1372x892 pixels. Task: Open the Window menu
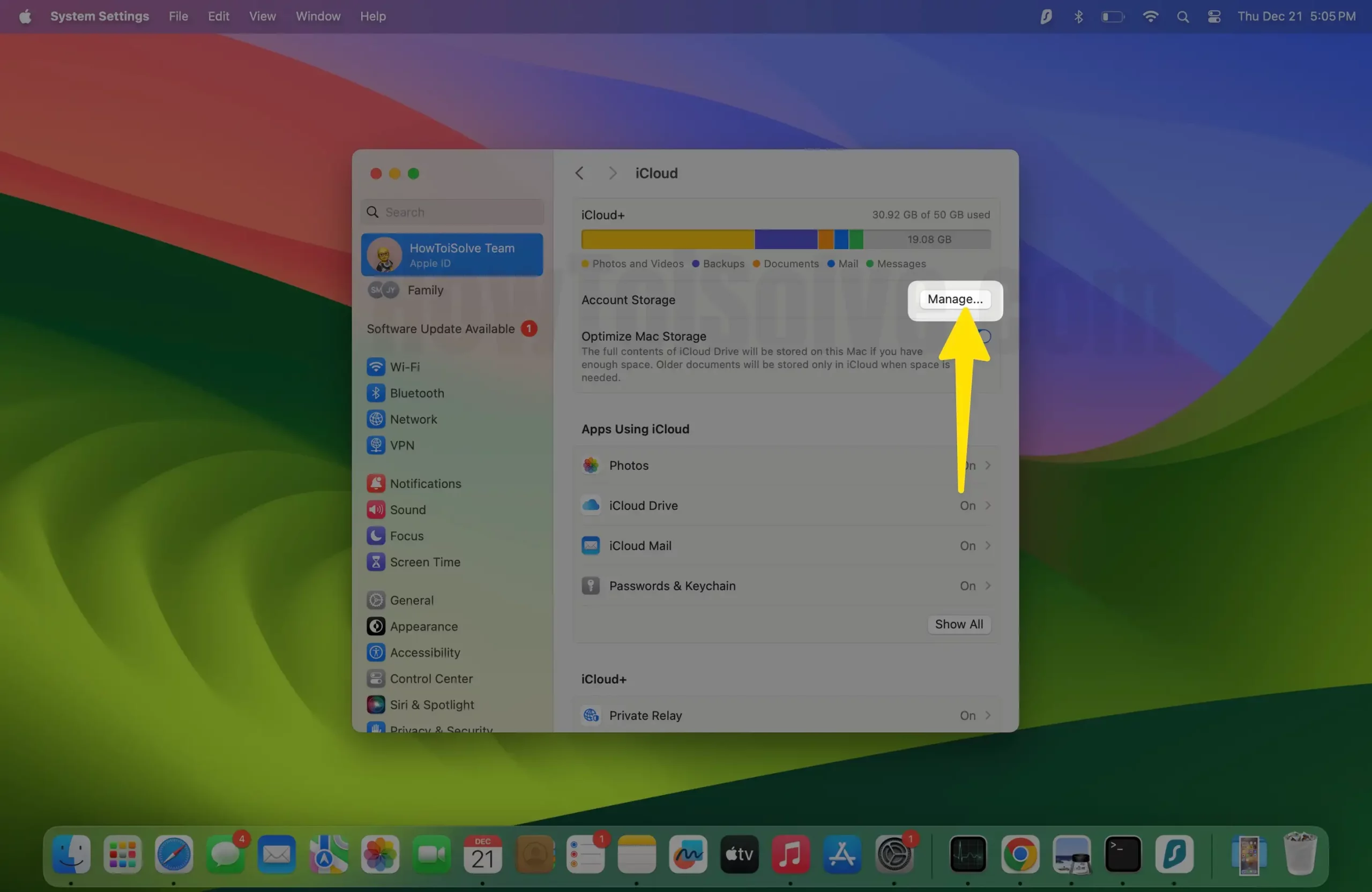click(x=318, y=16)
